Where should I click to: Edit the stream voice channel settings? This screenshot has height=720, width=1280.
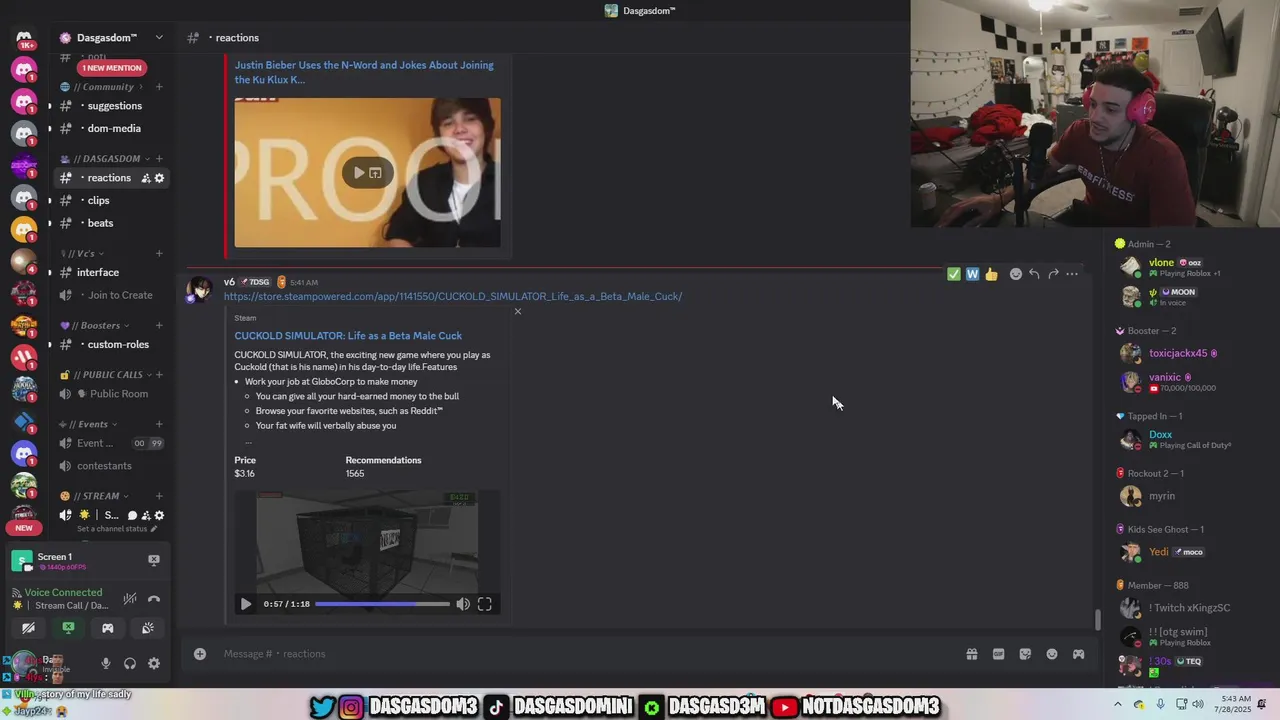click(159, 515)
